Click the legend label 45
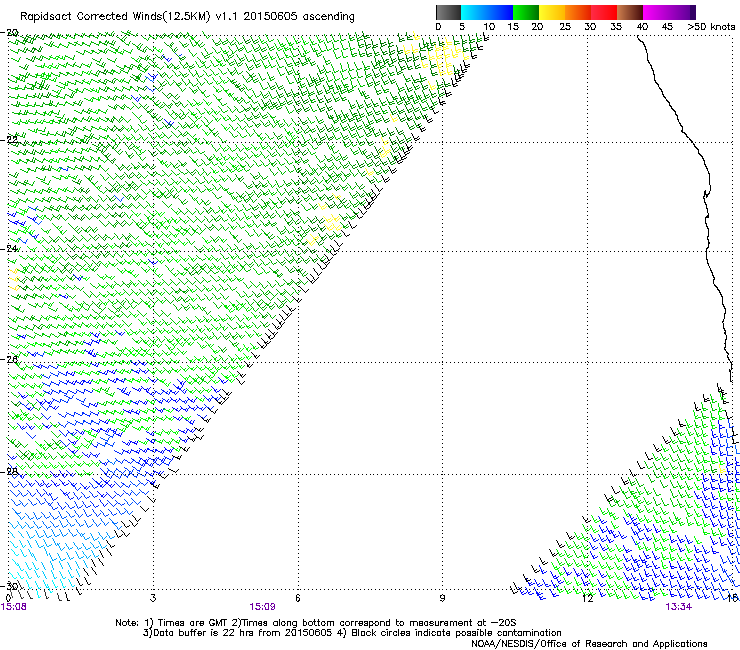Image resolution: width=740 pixels, height=650 pixels. 667,27
